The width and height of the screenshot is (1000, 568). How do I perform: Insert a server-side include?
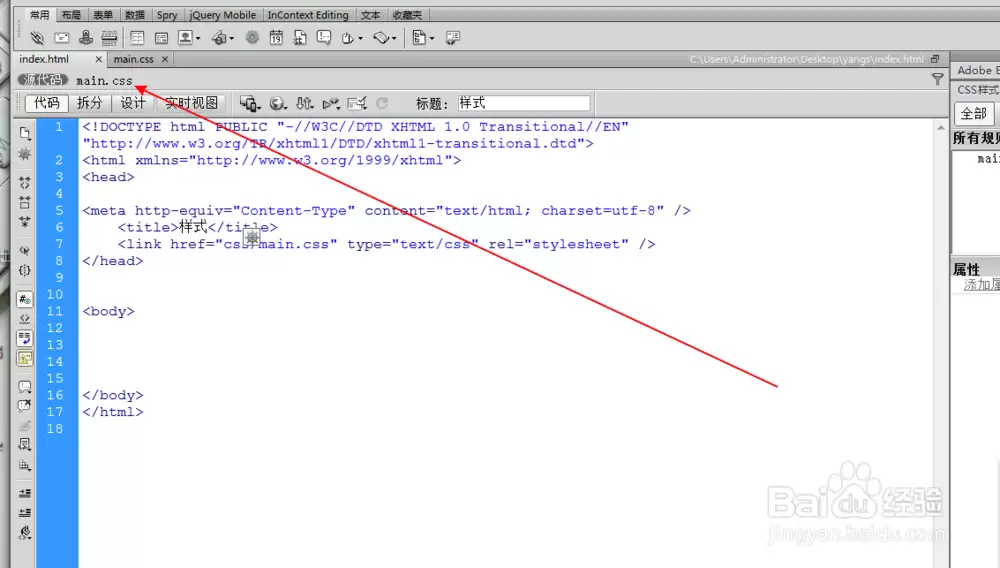[300, 38]
